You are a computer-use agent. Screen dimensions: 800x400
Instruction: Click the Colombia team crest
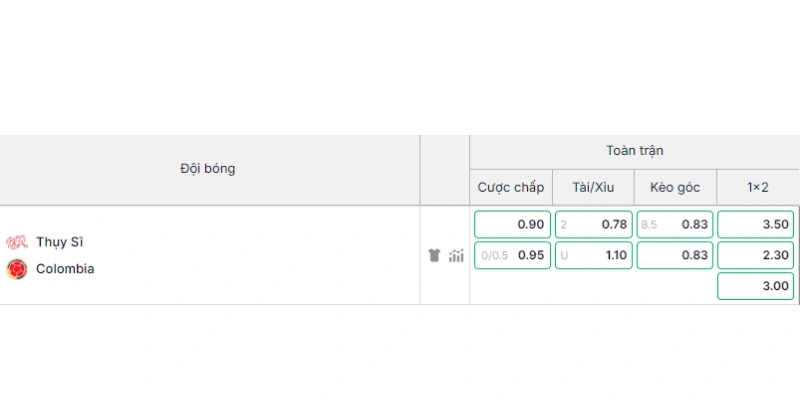(x=17, y=269)
